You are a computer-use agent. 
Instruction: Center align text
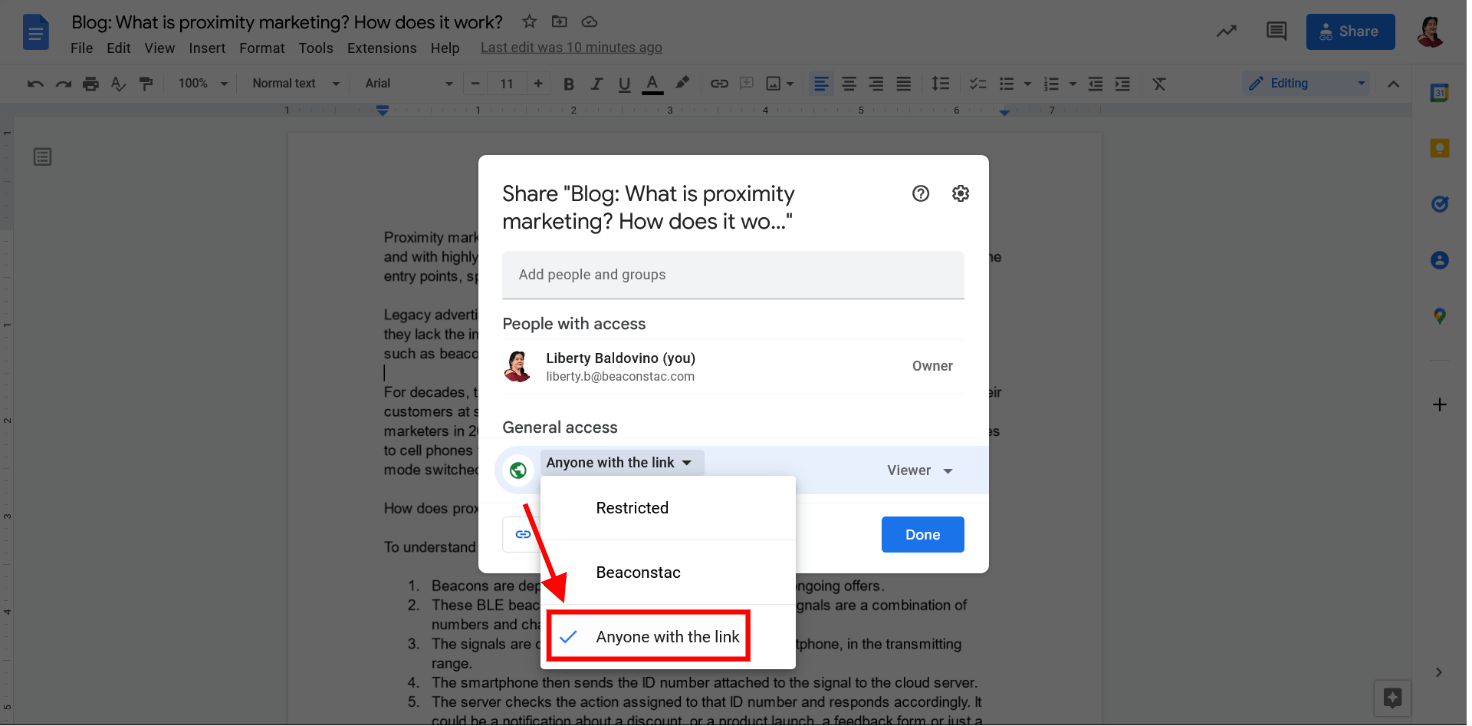[849, 84]
